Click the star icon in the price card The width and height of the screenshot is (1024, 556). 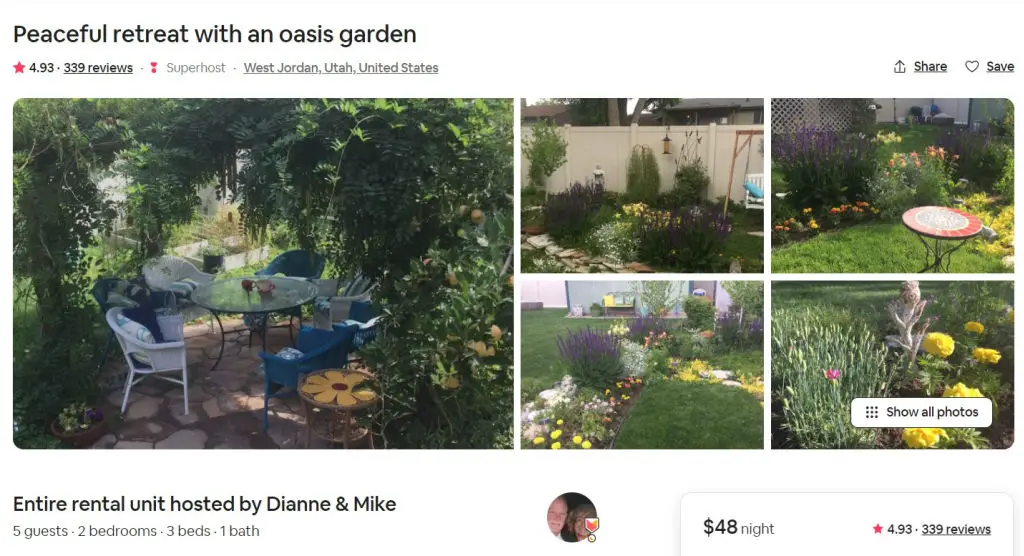(x=878, y=529)
